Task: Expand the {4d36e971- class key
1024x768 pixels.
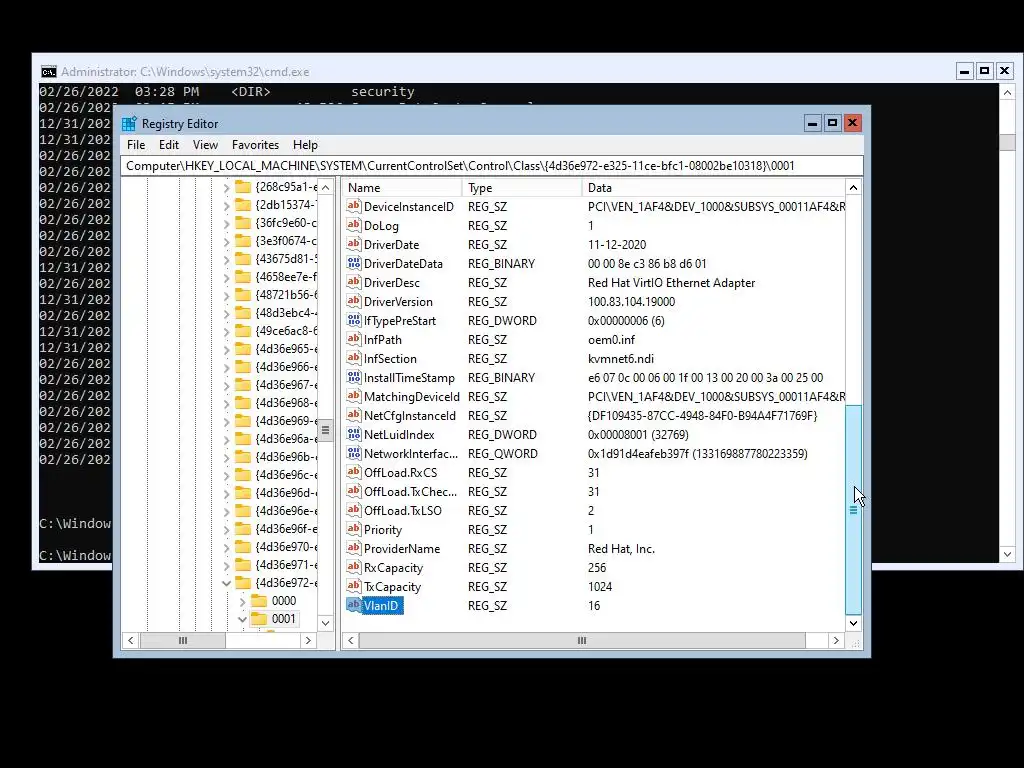Action: (226, 566)
